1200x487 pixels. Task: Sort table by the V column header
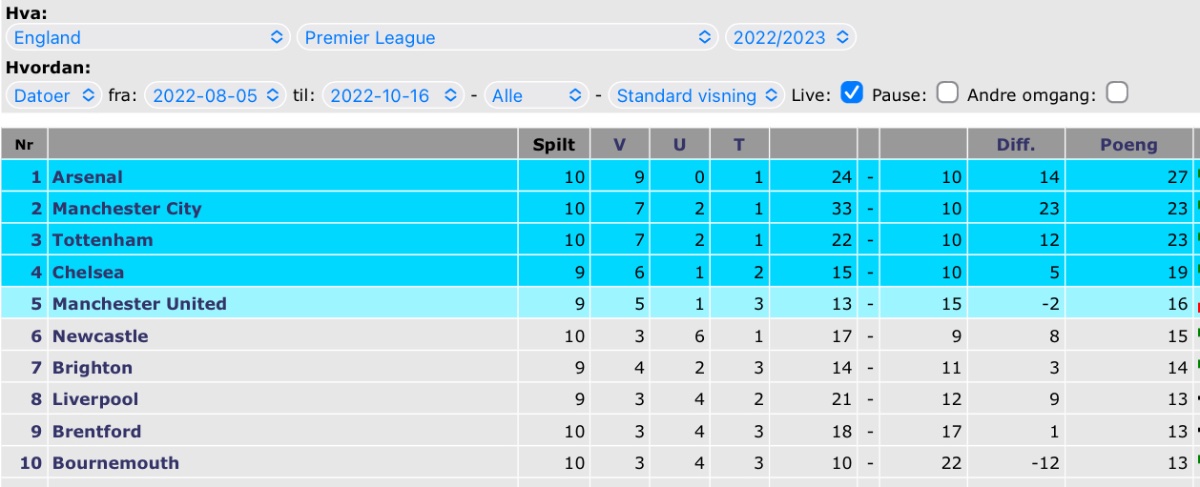click(x=620, y=144)
